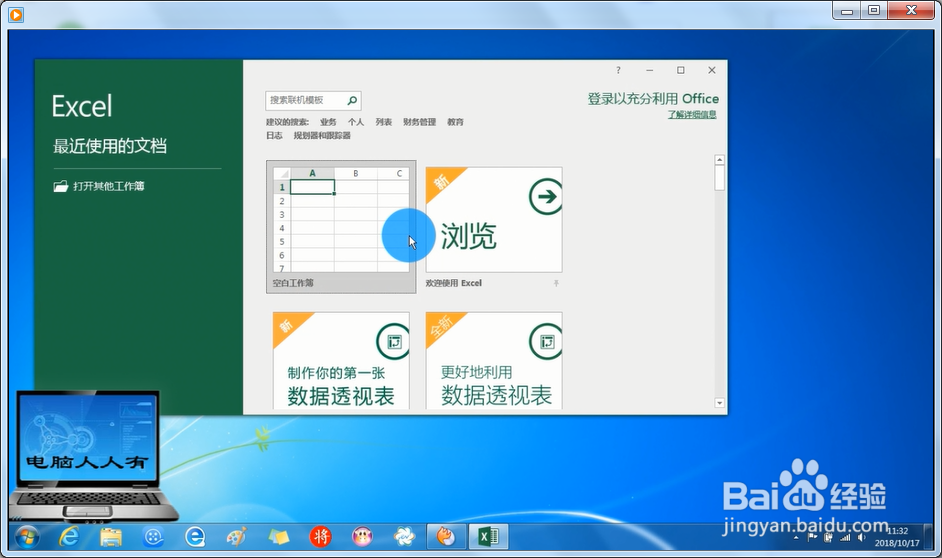Click the network signal tray icon
Viewport: 942px width, 558px height.
click(x=845, y=538)
